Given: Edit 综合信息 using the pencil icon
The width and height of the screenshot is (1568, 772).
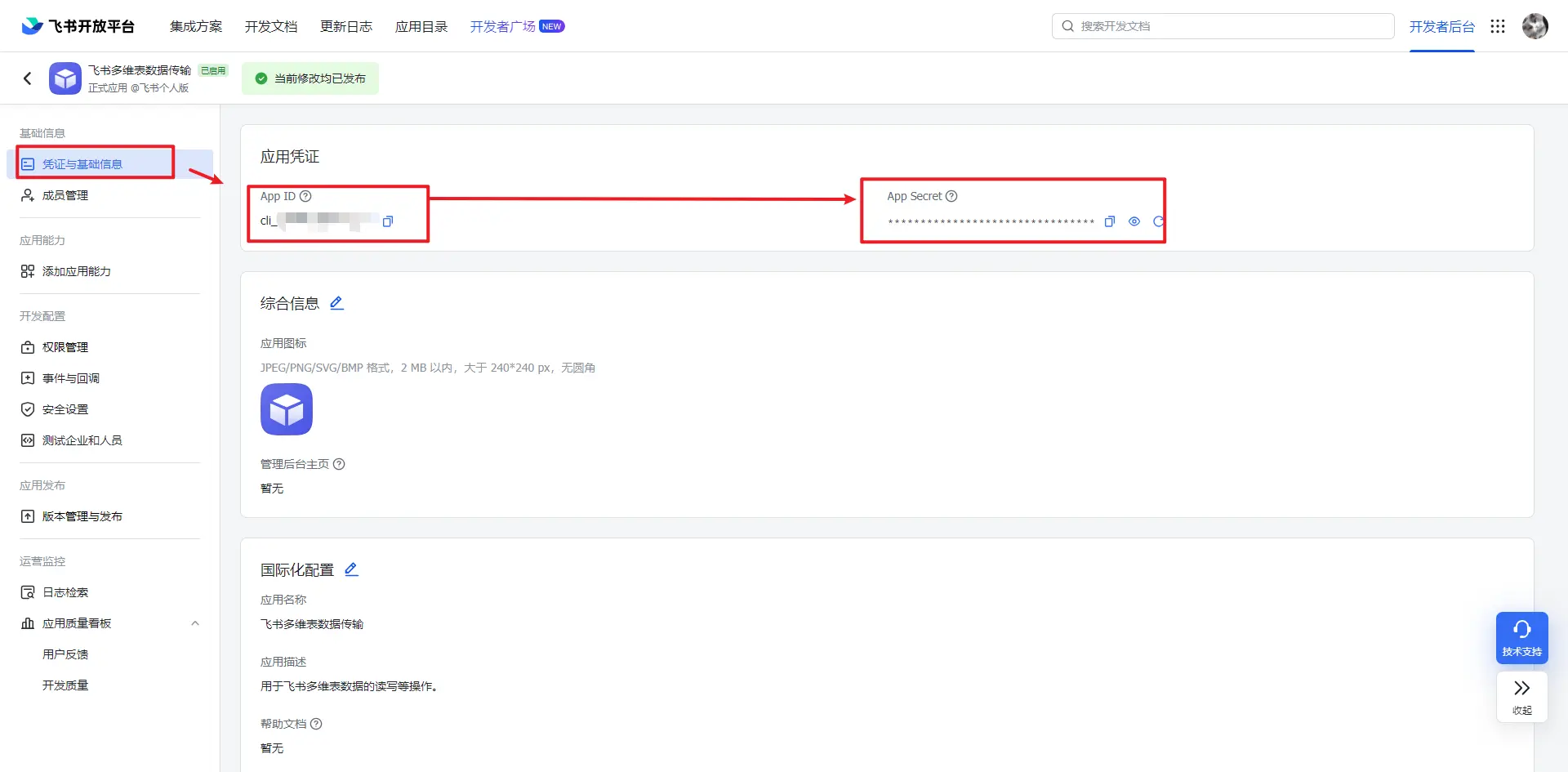Looking at the screenshot, I should [x=336, y=303].
